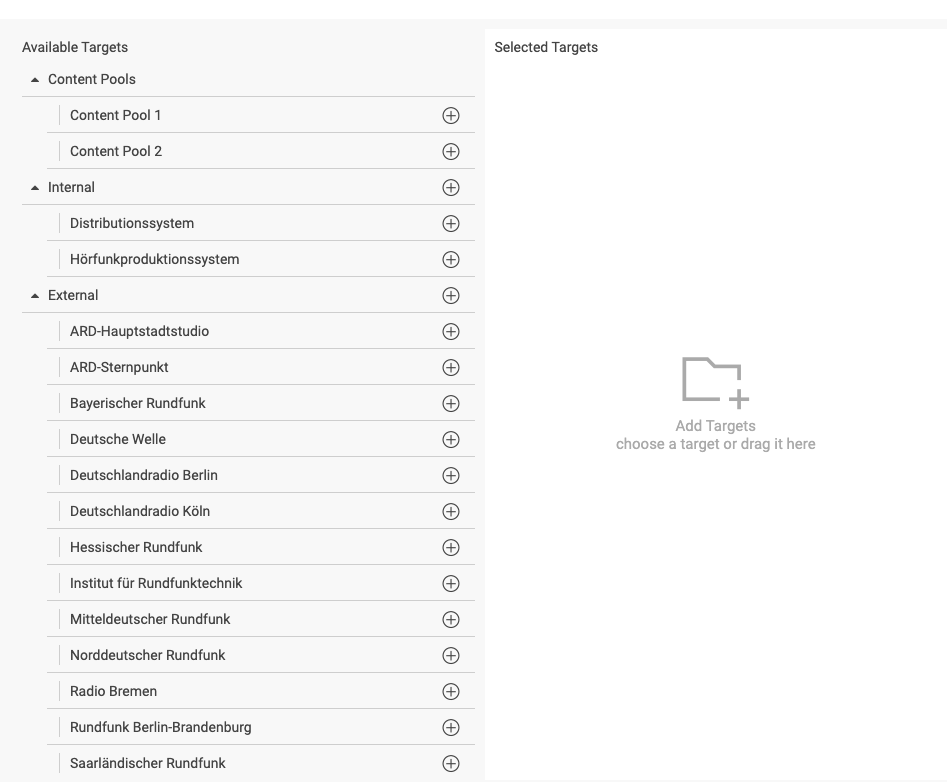The width and height of the screenshot is (947, 782).
Task: Add Saarländischer Rundfunk via plus icon
Action: [x=451, y=763]
